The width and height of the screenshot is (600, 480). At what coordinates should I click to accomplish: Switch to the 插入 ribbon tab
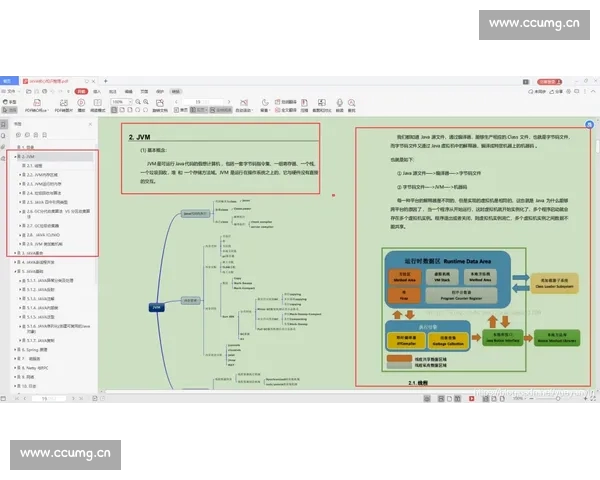click(x=97, y=90)
